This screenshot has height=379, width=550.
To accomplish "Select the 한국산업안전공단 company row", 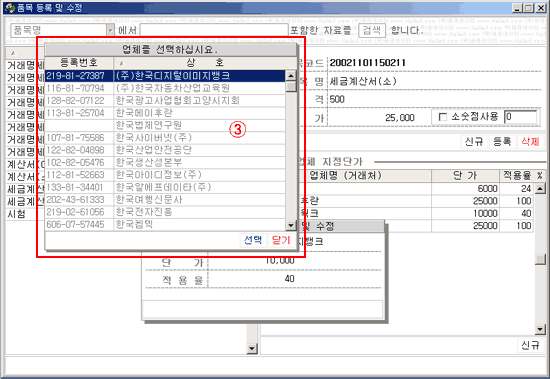I will [166, 150].
